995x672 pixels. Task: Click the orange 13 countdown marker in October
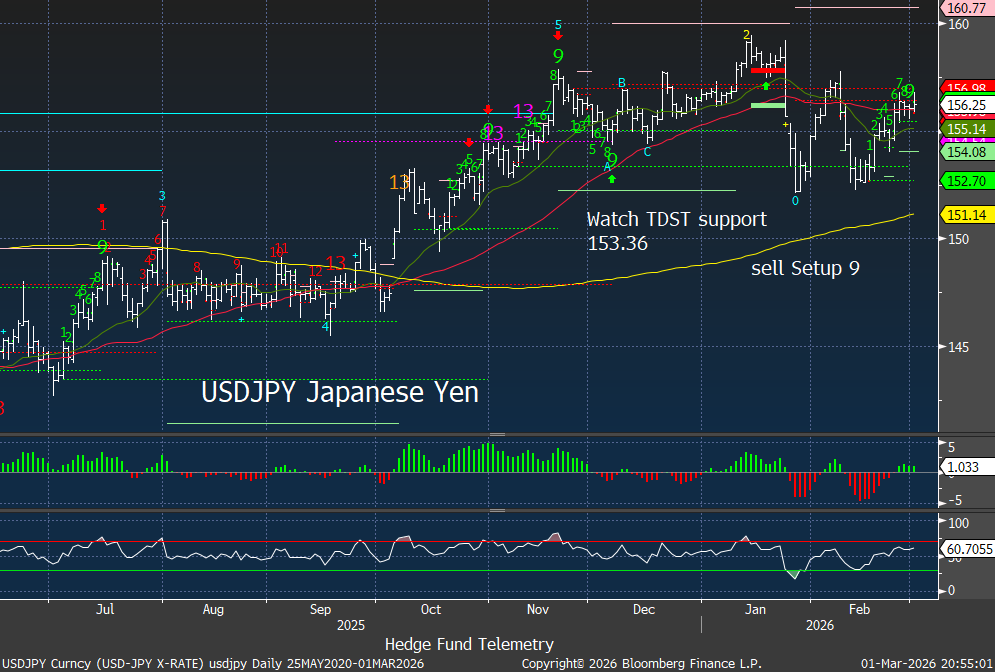[x=399, y=182]
